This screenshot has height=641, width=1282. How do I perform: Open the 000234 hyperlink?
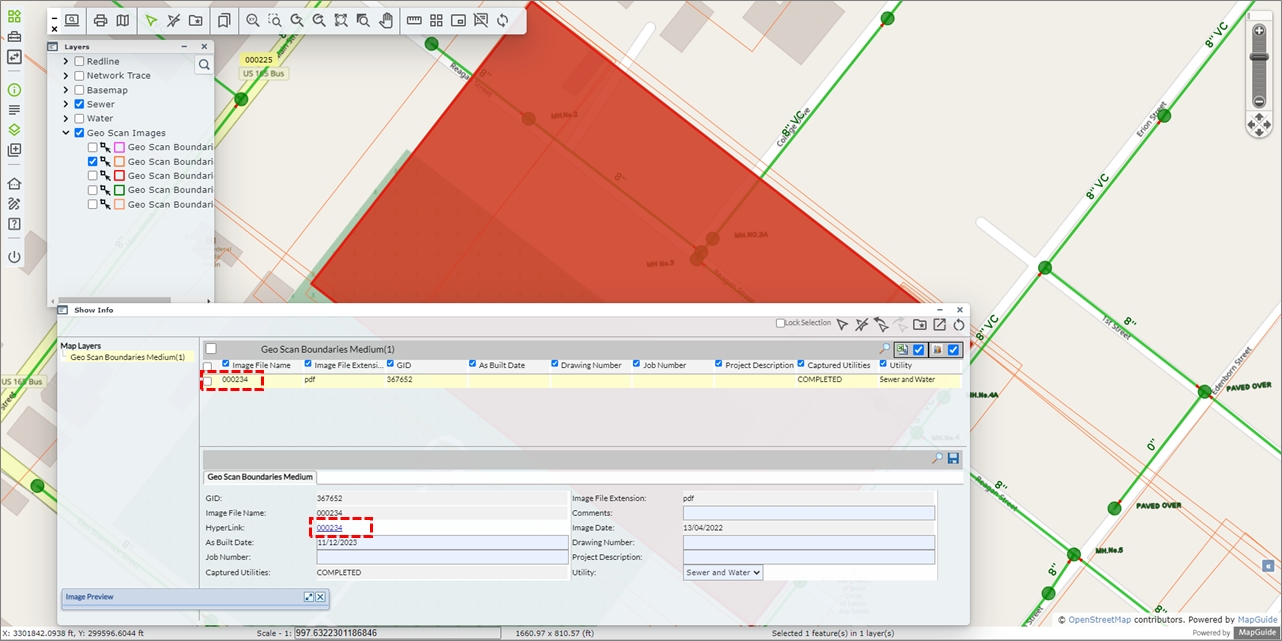329,528
